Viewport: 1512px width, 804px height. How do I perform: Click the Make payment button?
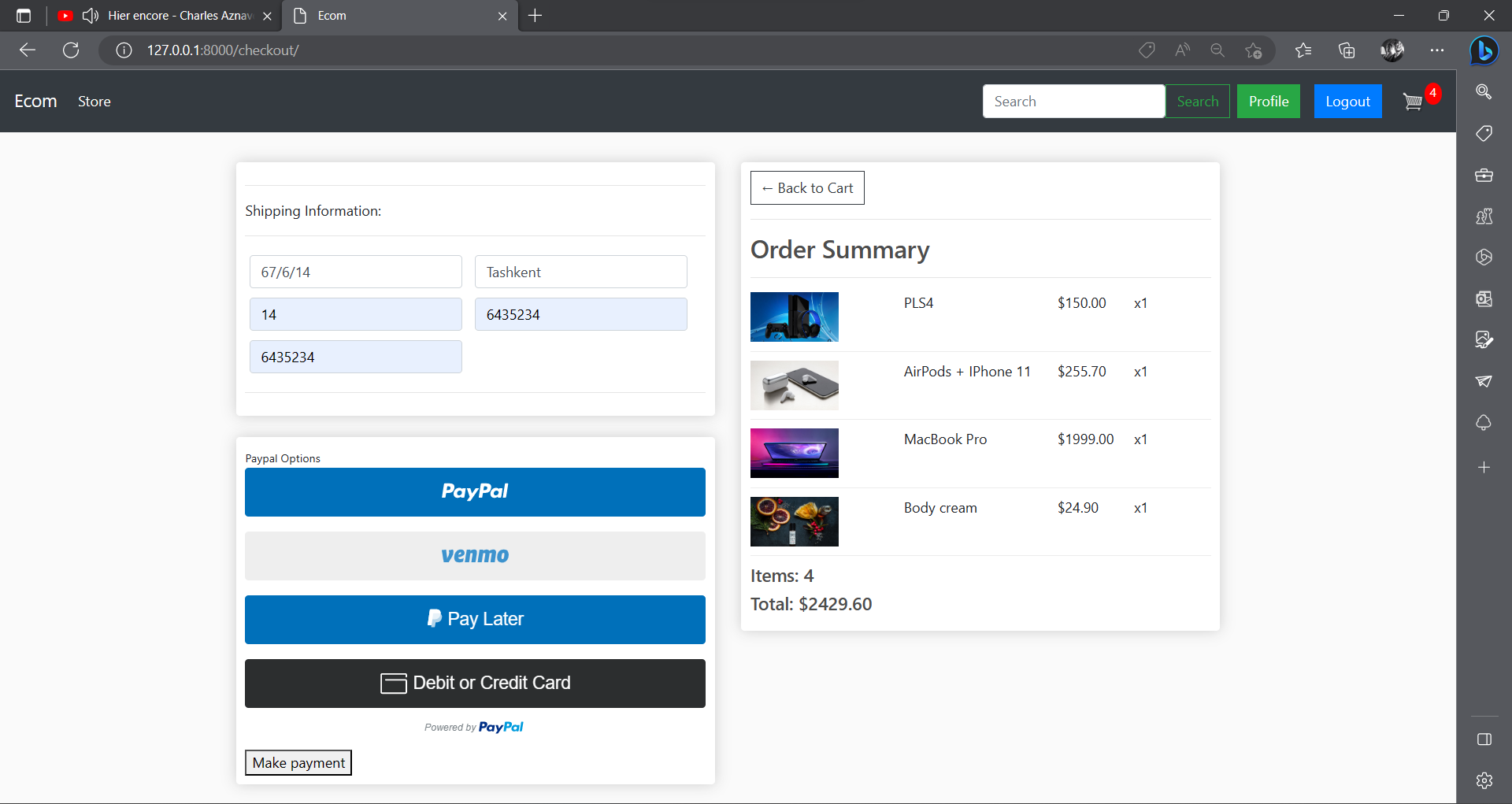click(x=298, y=762)
